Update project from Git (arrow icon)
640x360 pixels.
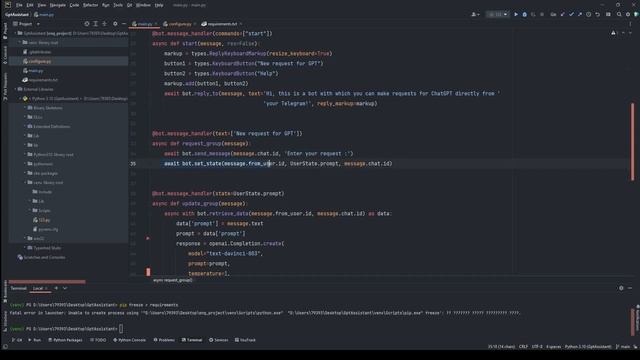[562, 14]
